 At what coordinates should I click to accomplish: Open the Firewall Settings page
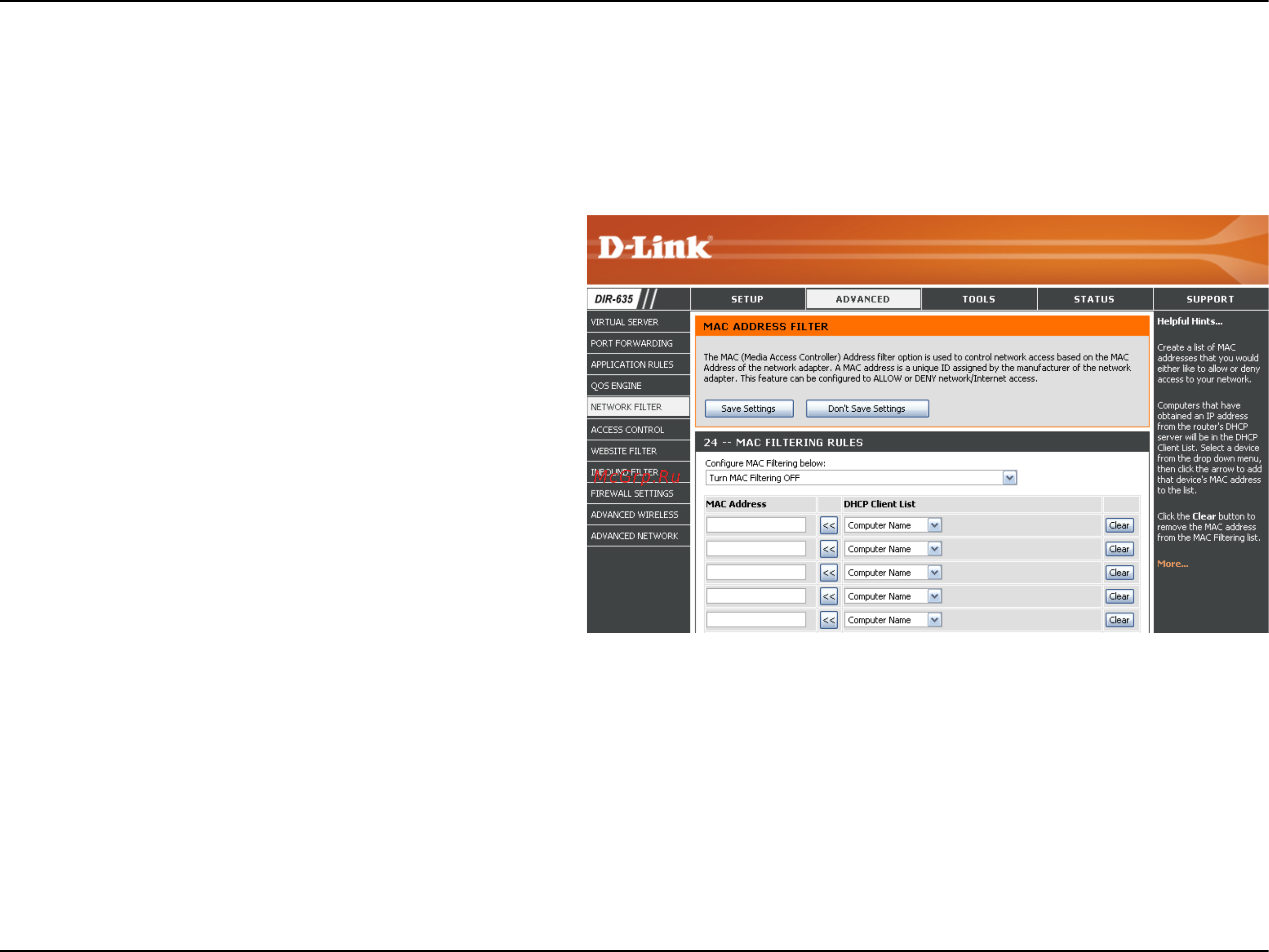pyautogui.click(x=638, y=494)
